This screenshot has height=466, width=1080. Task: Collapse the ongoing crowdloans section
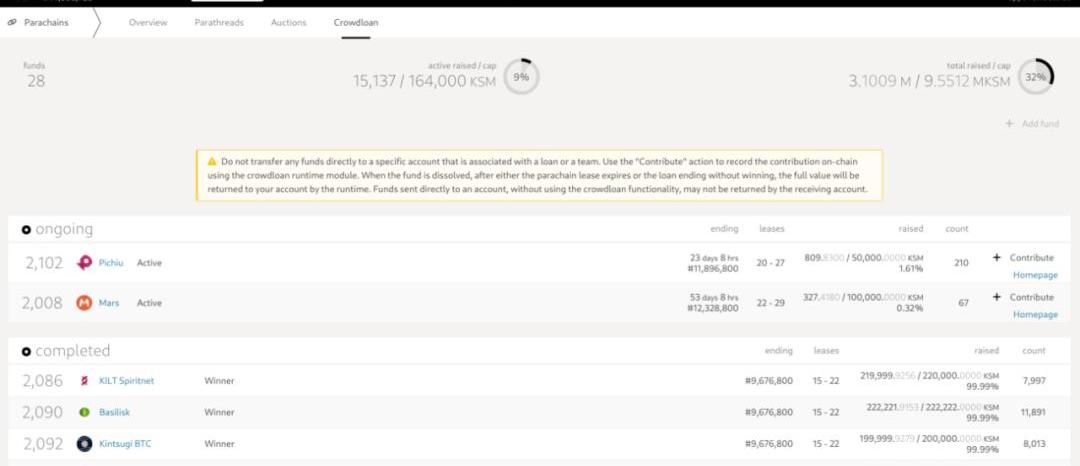pos(27,230)
